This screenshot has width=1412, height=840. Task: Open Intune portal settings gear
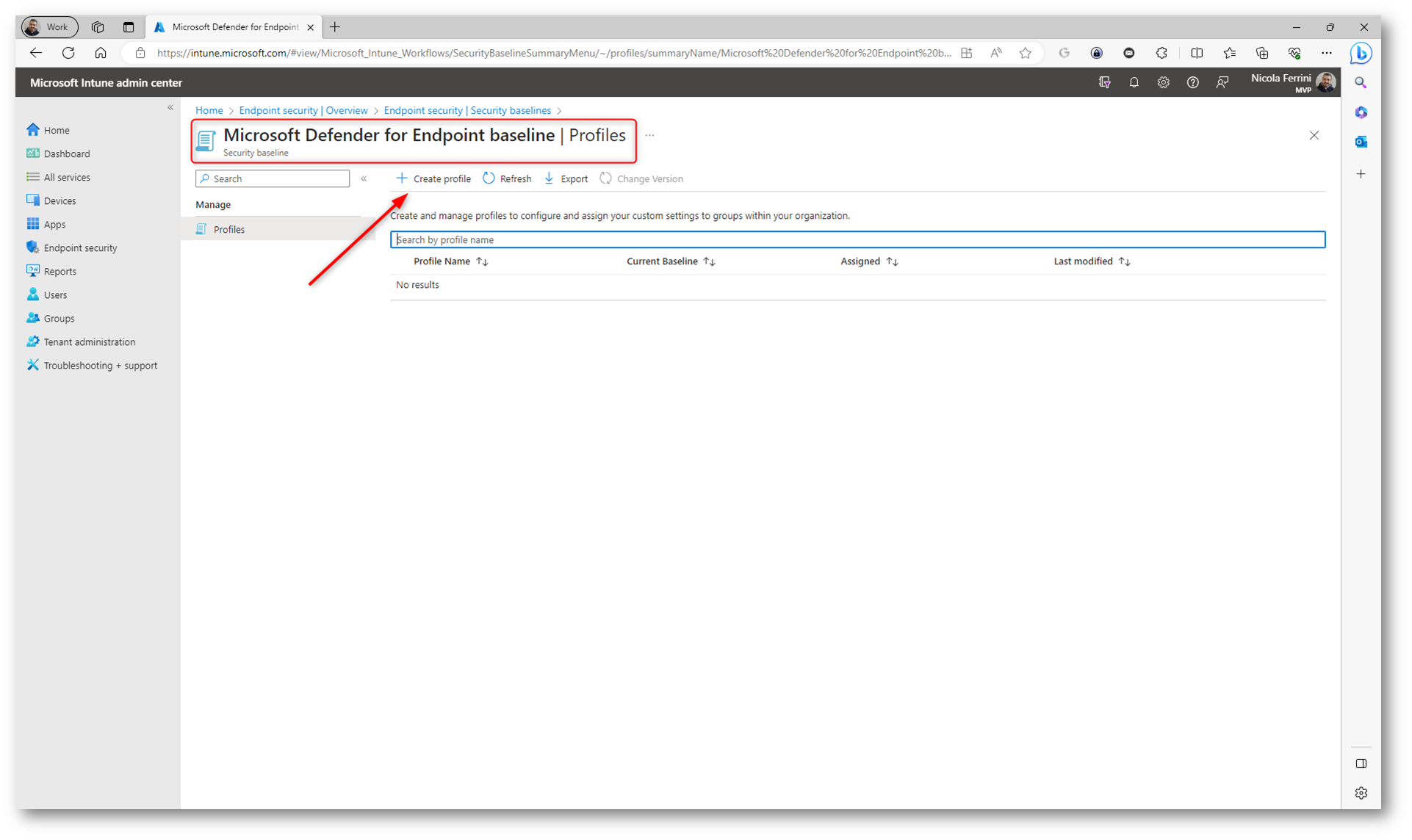coord(1163,82)
